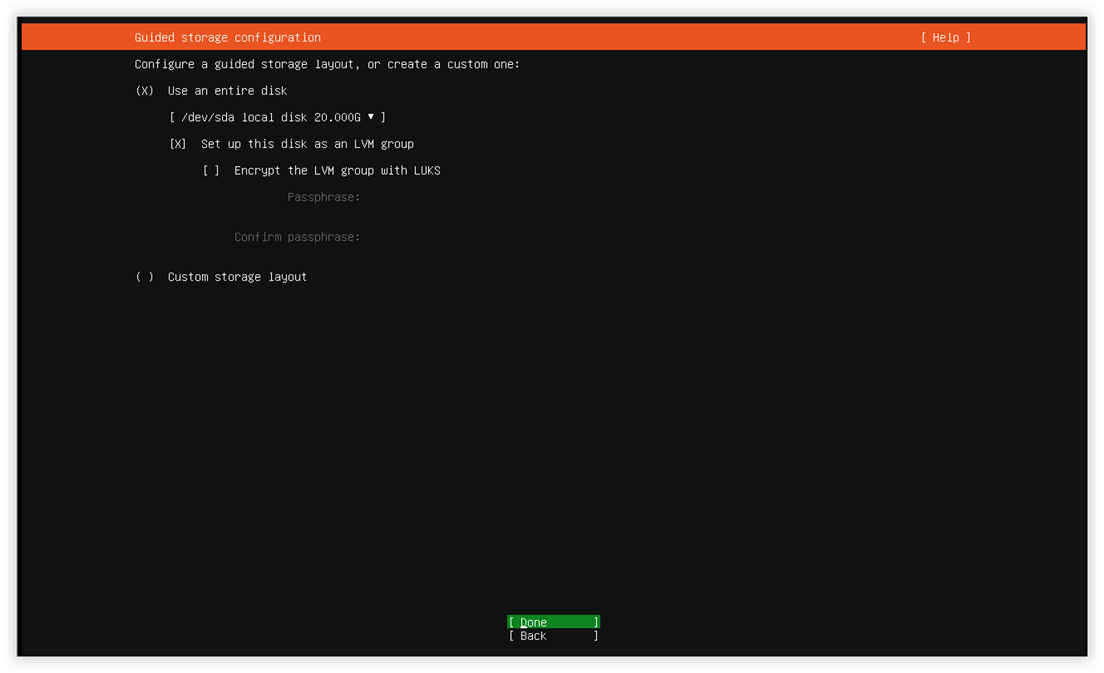The width and height of the screenshot is (1104, 673).
Task: Click the Back button
Action: 553,636
